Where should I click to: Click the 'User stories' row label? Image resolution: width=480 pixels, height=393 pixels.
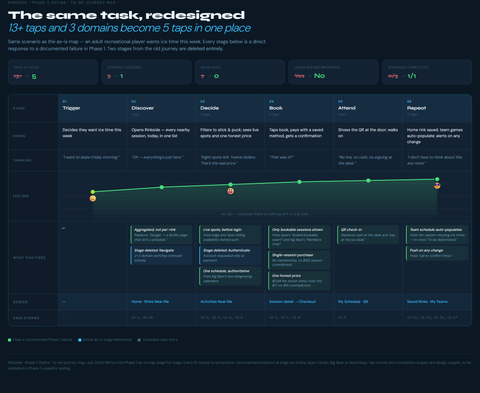[26, 318]
